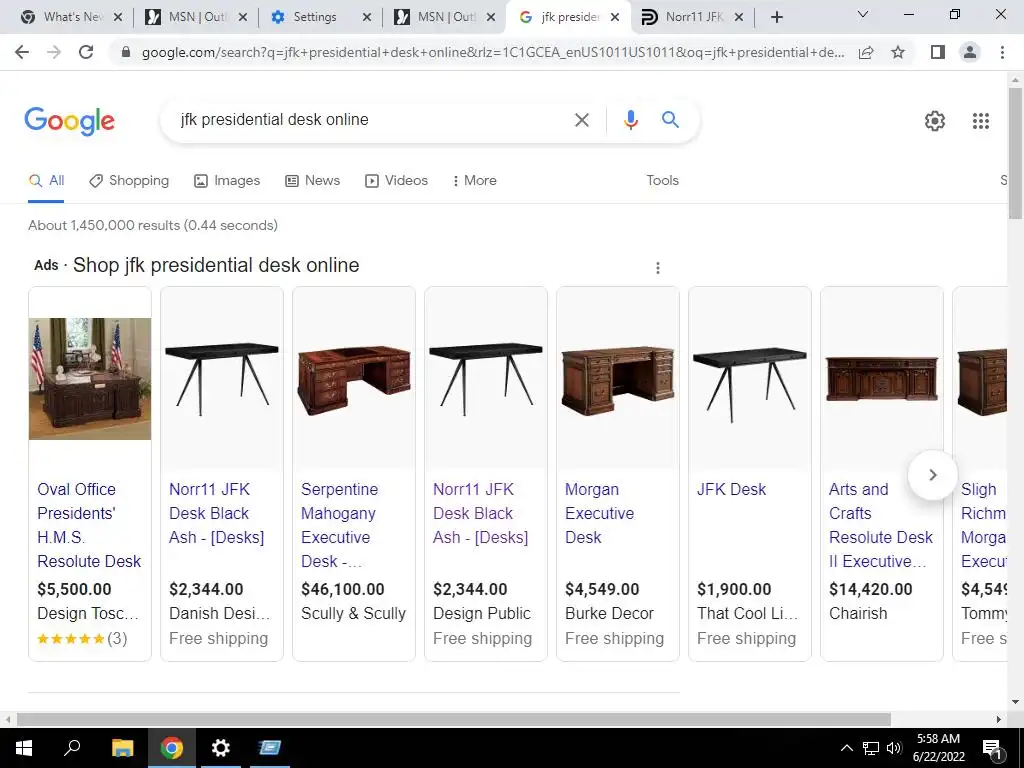
Task: Close the Settings tab
Action: click(367, 18)
